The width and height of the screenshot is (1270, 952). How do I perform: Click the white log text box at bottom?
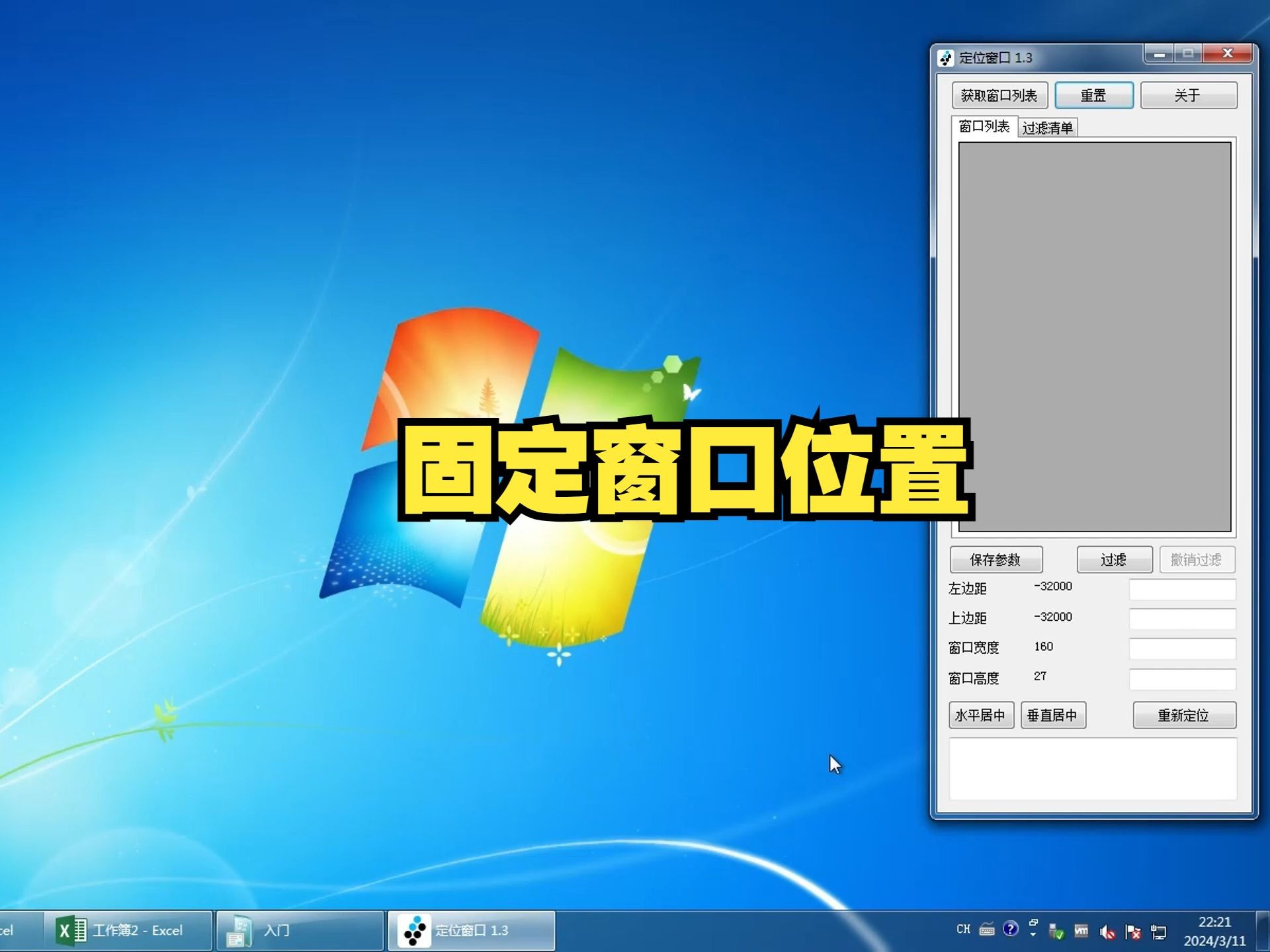click(x=1093, y=769)
